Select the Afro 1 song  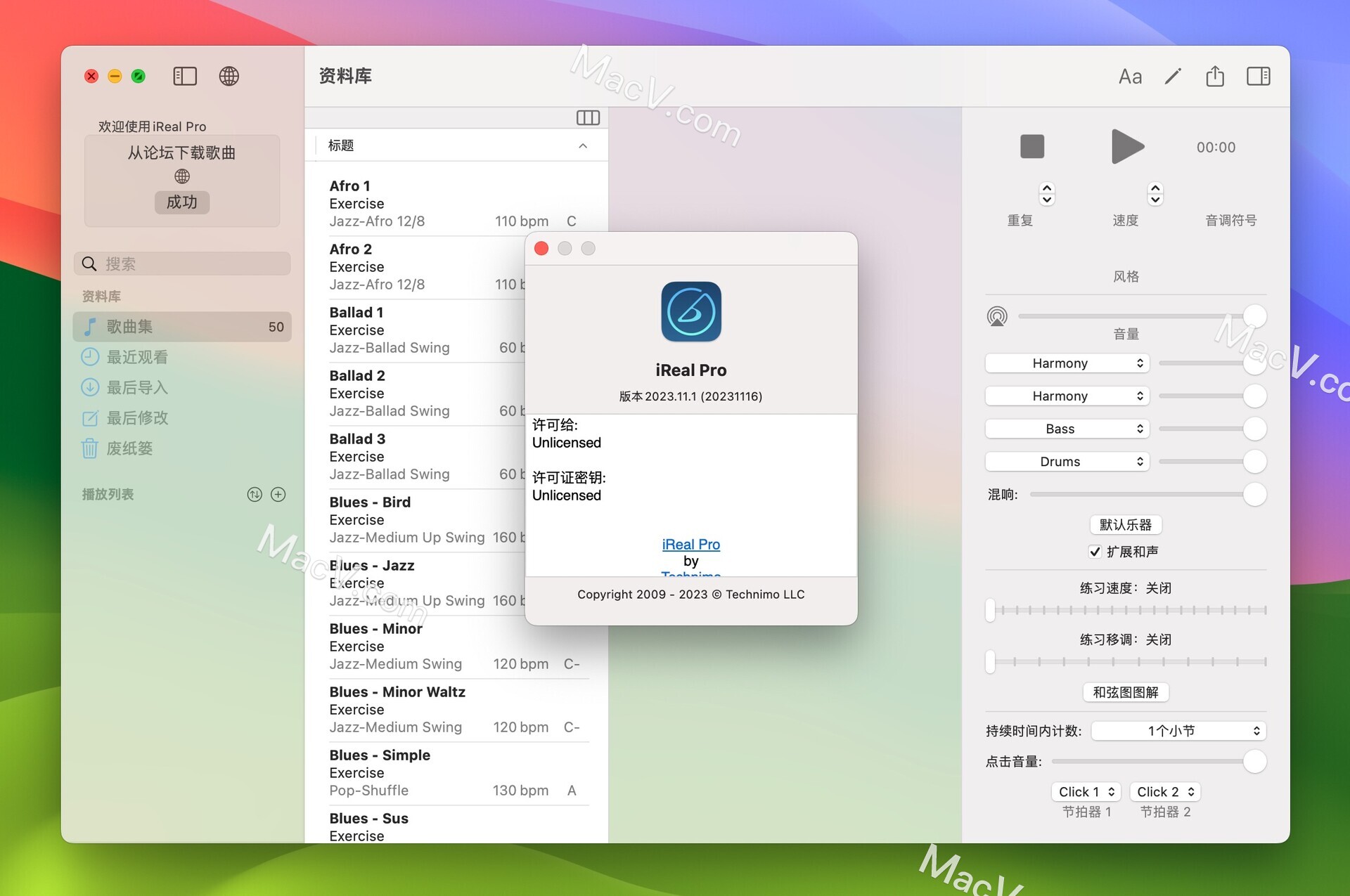coord(457,204)
